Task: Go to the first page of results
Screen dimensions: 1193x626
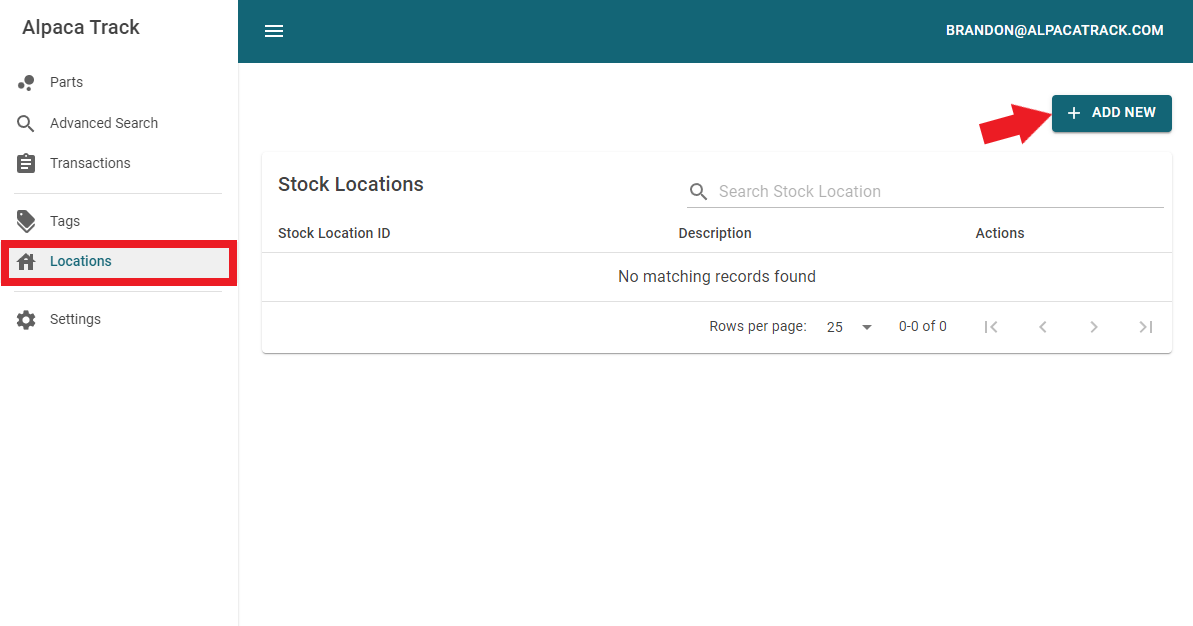Action: 991,327
